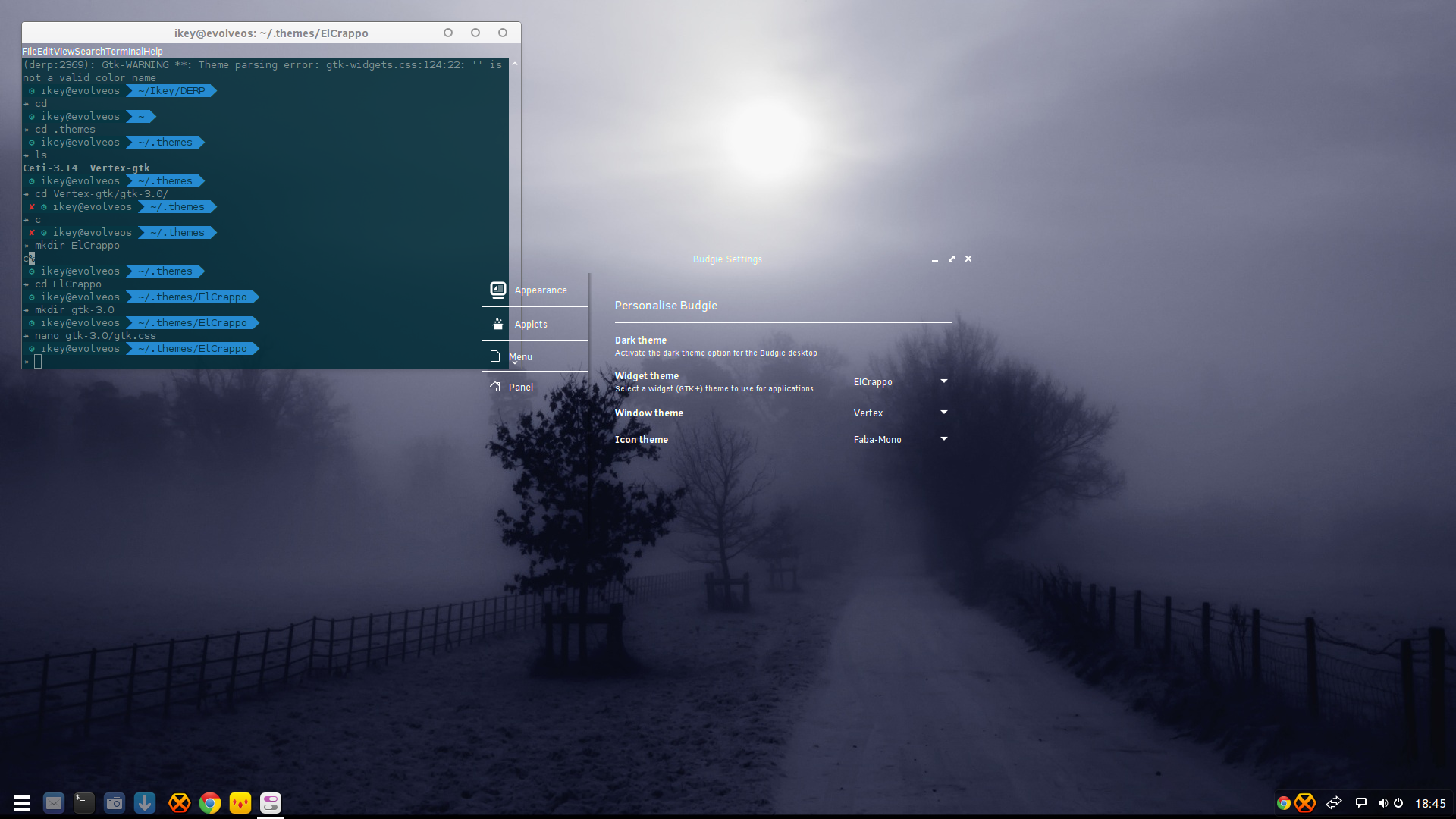Maximize the Budgie Settings window
This screenshot has height=819, width=1456.
[x=952, y=259]
